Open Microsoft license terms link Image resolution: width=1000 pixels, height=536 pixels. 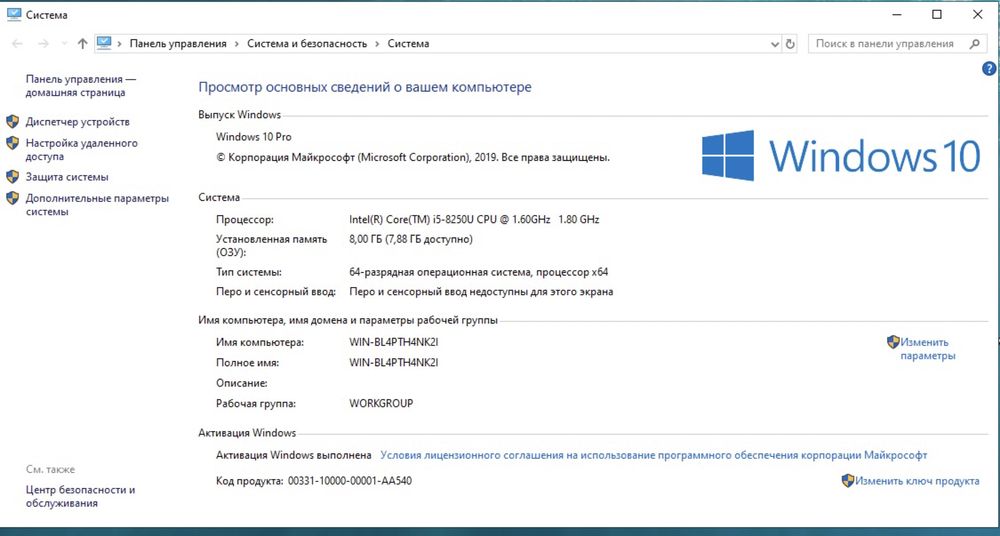(x=654, y=455)
